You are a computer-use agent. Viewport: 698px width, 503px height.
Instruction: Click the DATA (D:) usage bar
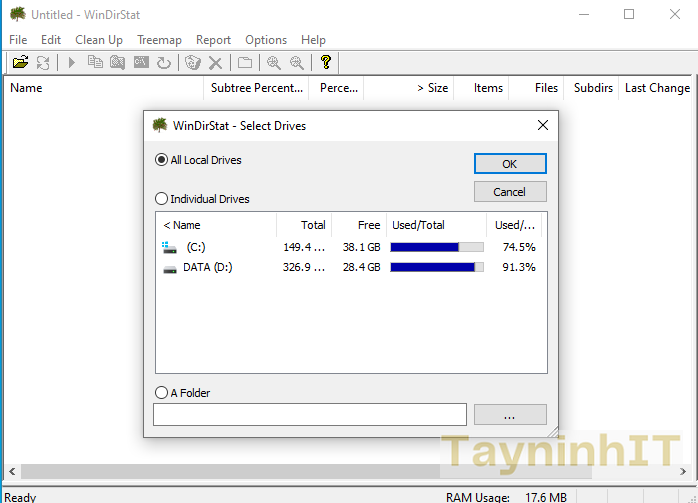click(x=437, y=267)
